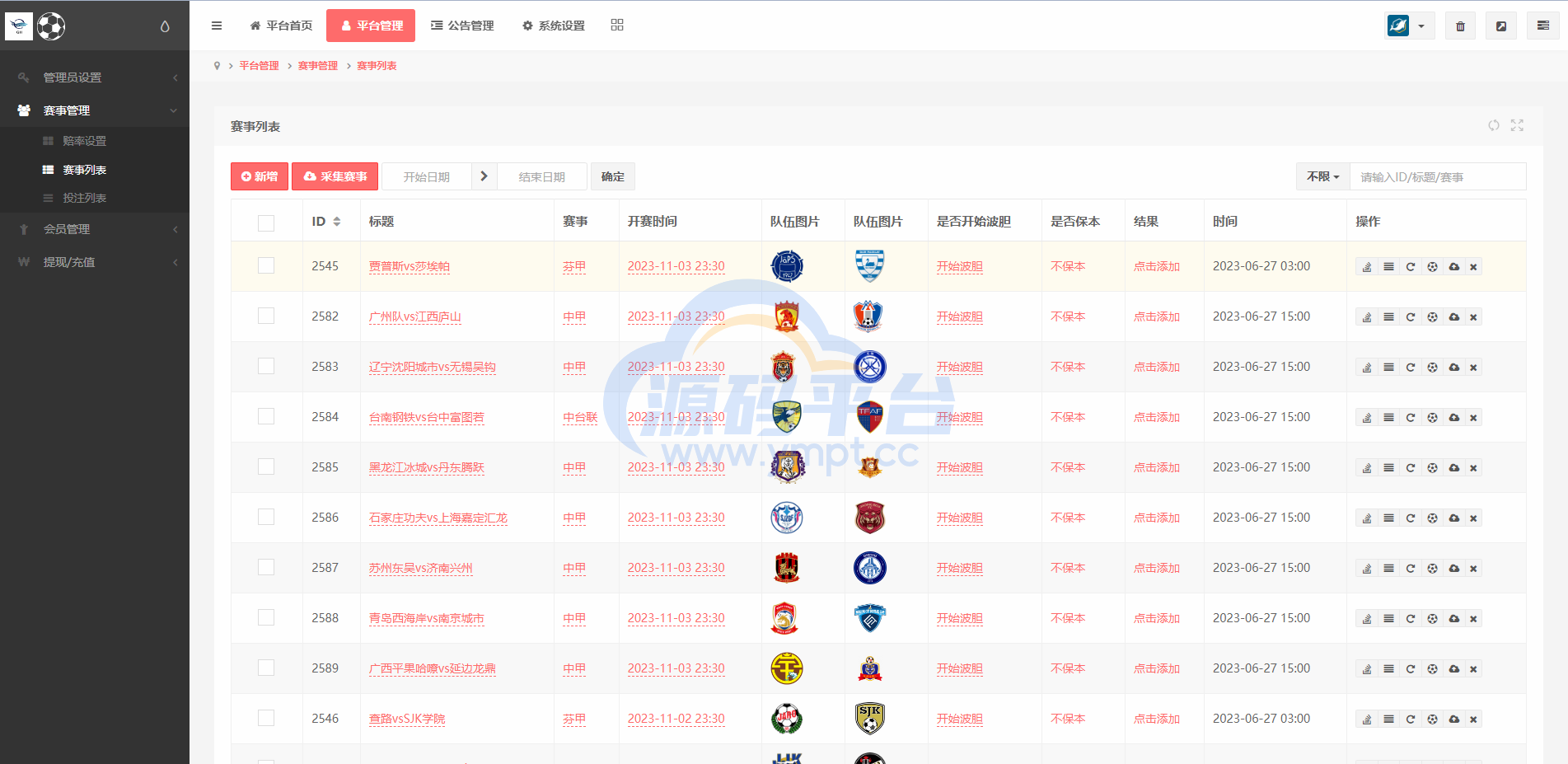Click the 新增 button
The image size is (1568, 764).
260,176
